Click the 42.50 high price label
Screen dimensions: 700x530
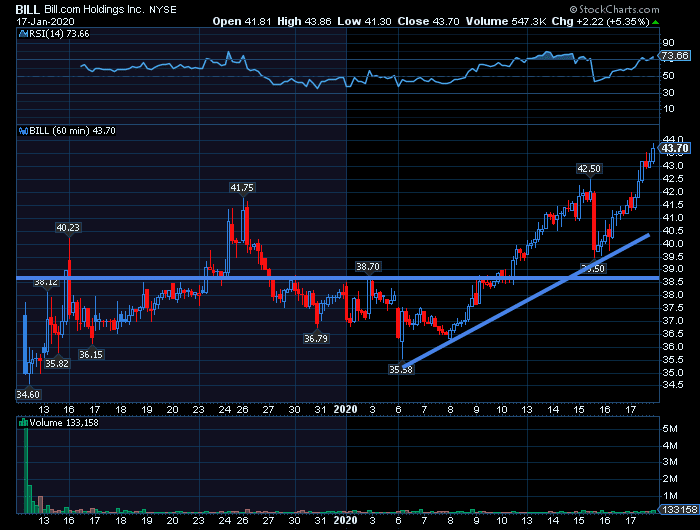pos(589,169)
